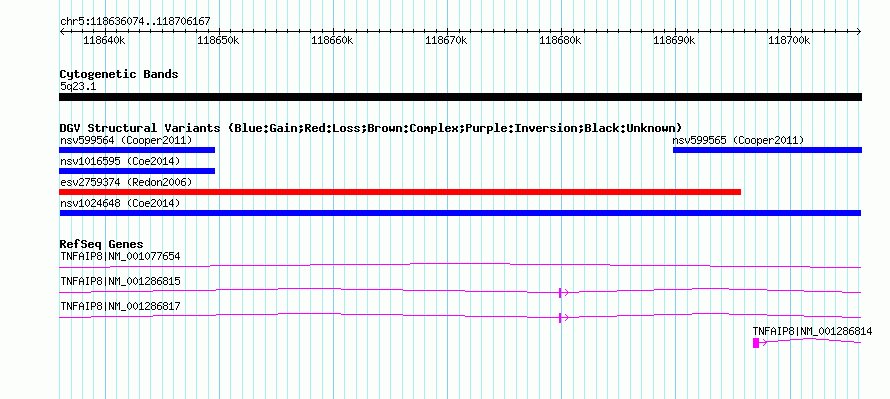
Task: Open the TNFAIP8|NM_001077654 gene label
Action: click(120, 257)
